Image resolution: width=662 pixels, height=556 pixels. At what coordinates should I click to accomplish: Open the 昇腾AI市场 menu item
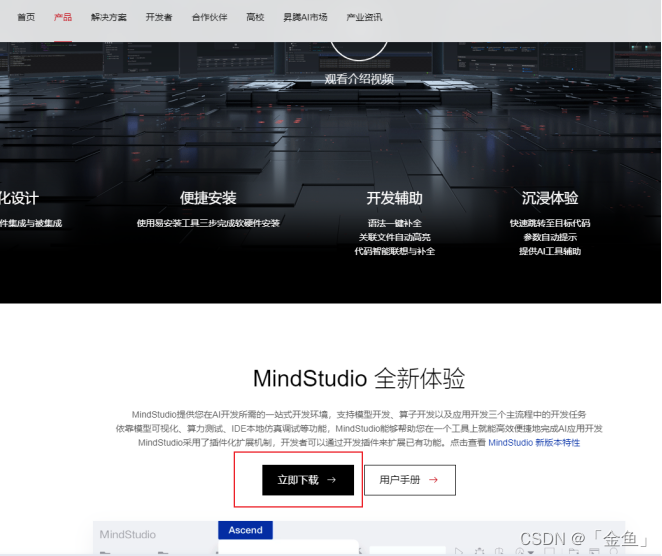(x=305, y=17)
